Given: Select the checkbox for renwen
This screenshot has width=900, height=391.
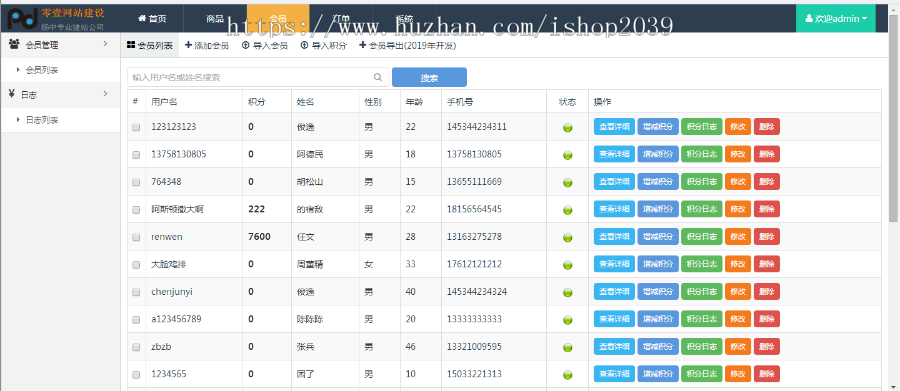Looking at the screenshot, I should (x=136, y=237).
